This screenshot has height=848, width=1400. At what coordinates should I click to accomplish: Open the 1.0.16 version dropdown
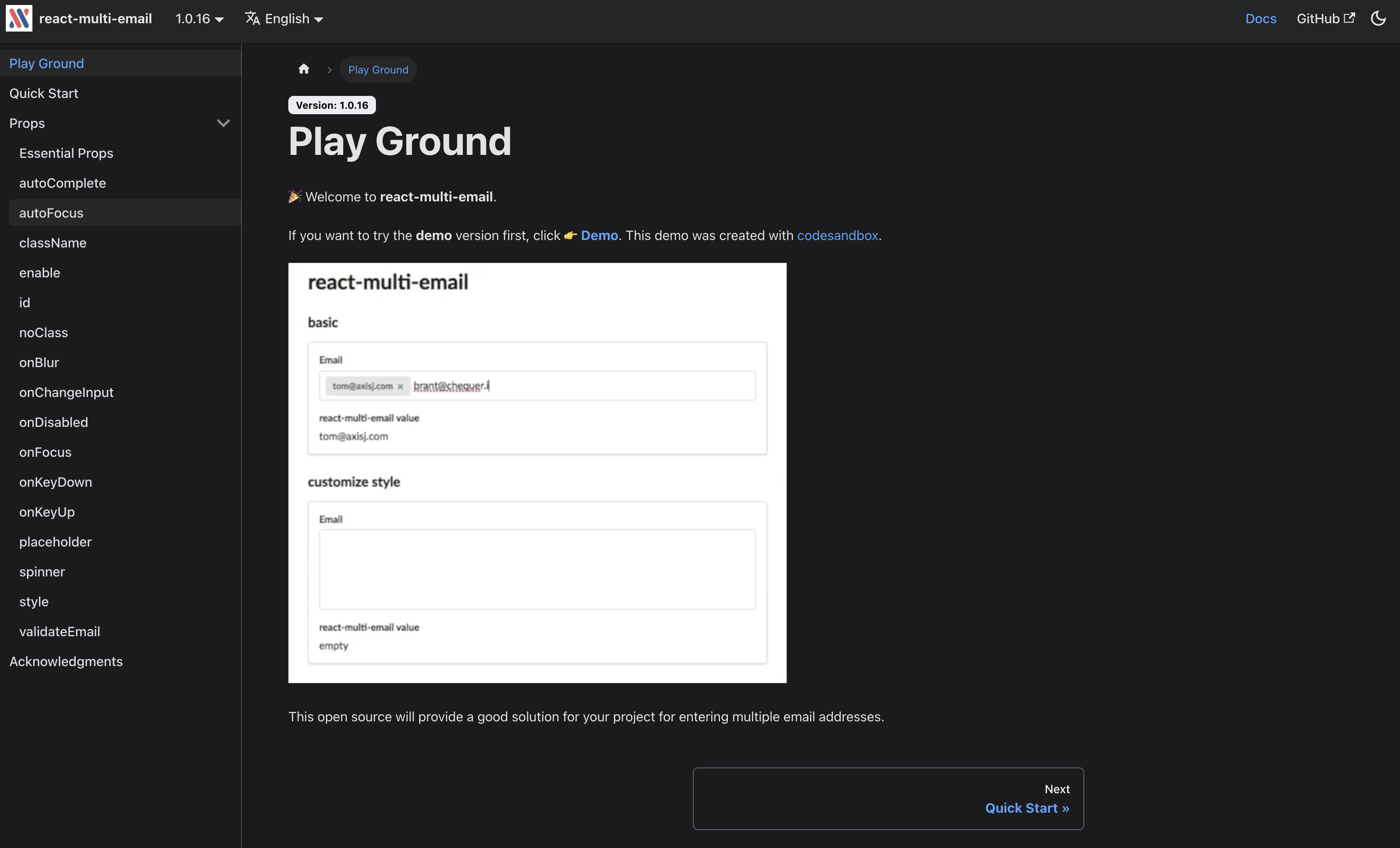(x=199, y=19)
